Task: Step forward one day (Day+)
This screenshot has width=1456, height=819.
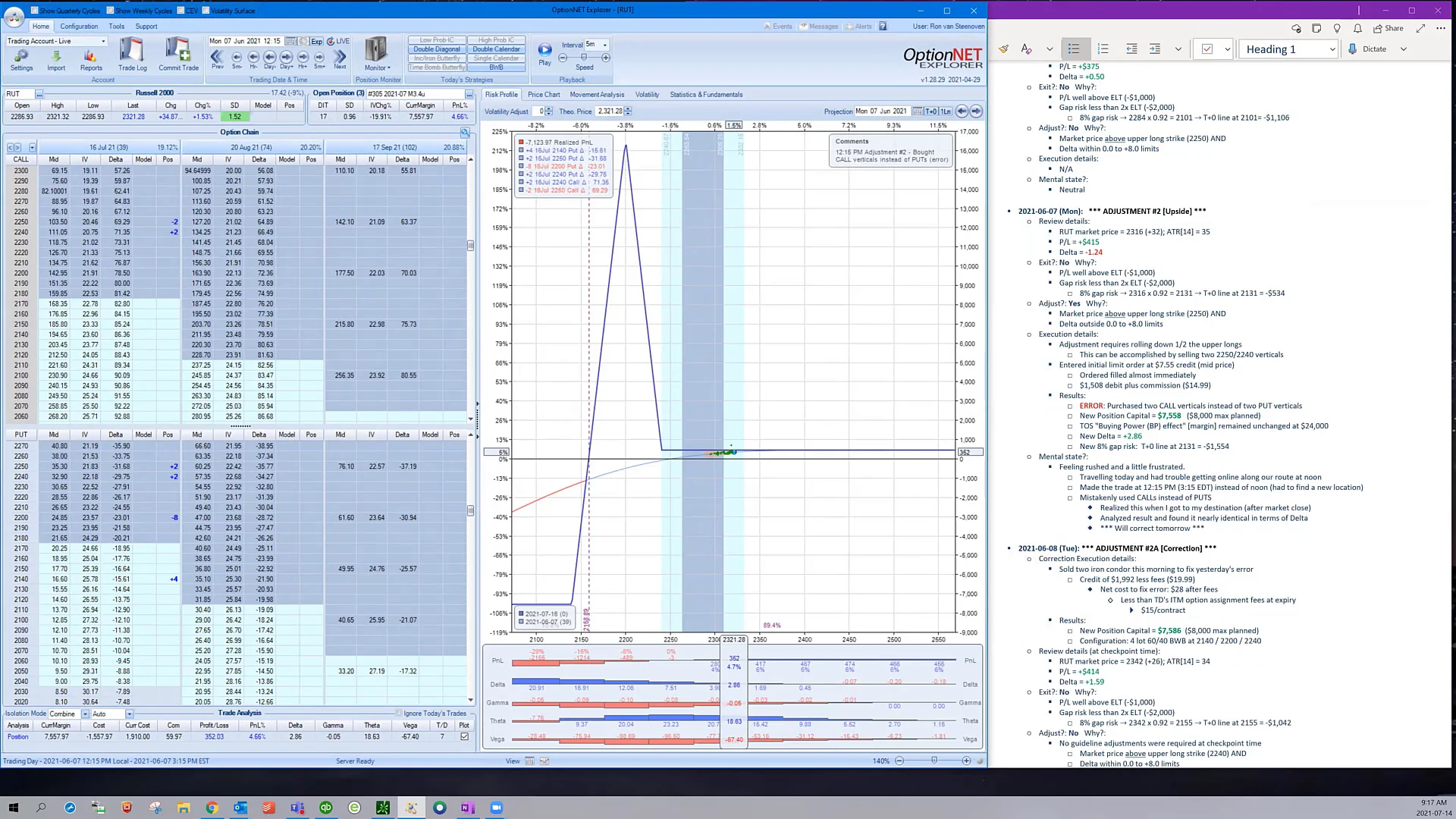Action: [287, 58]
